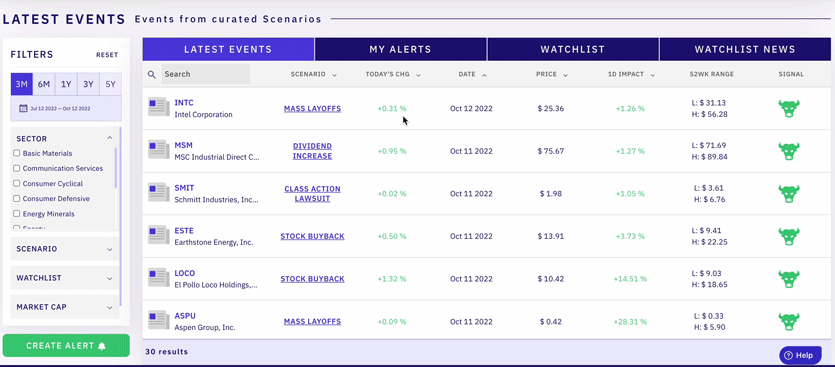Sort by 1D Impact column

[x=631, y=75]
